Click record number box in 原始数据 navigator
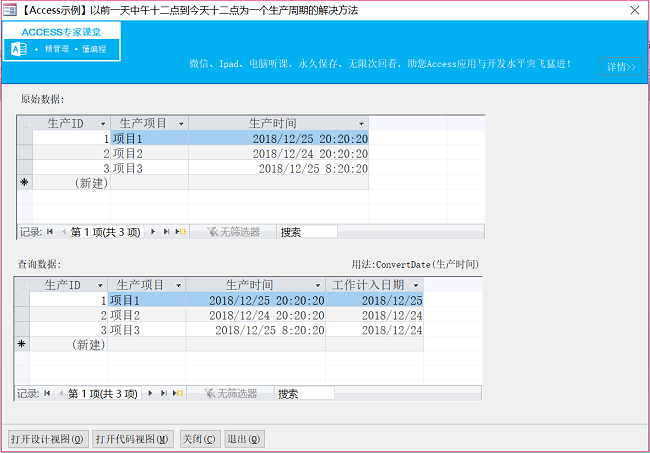The width and height of the screenshot is (650, 453). 106,232
